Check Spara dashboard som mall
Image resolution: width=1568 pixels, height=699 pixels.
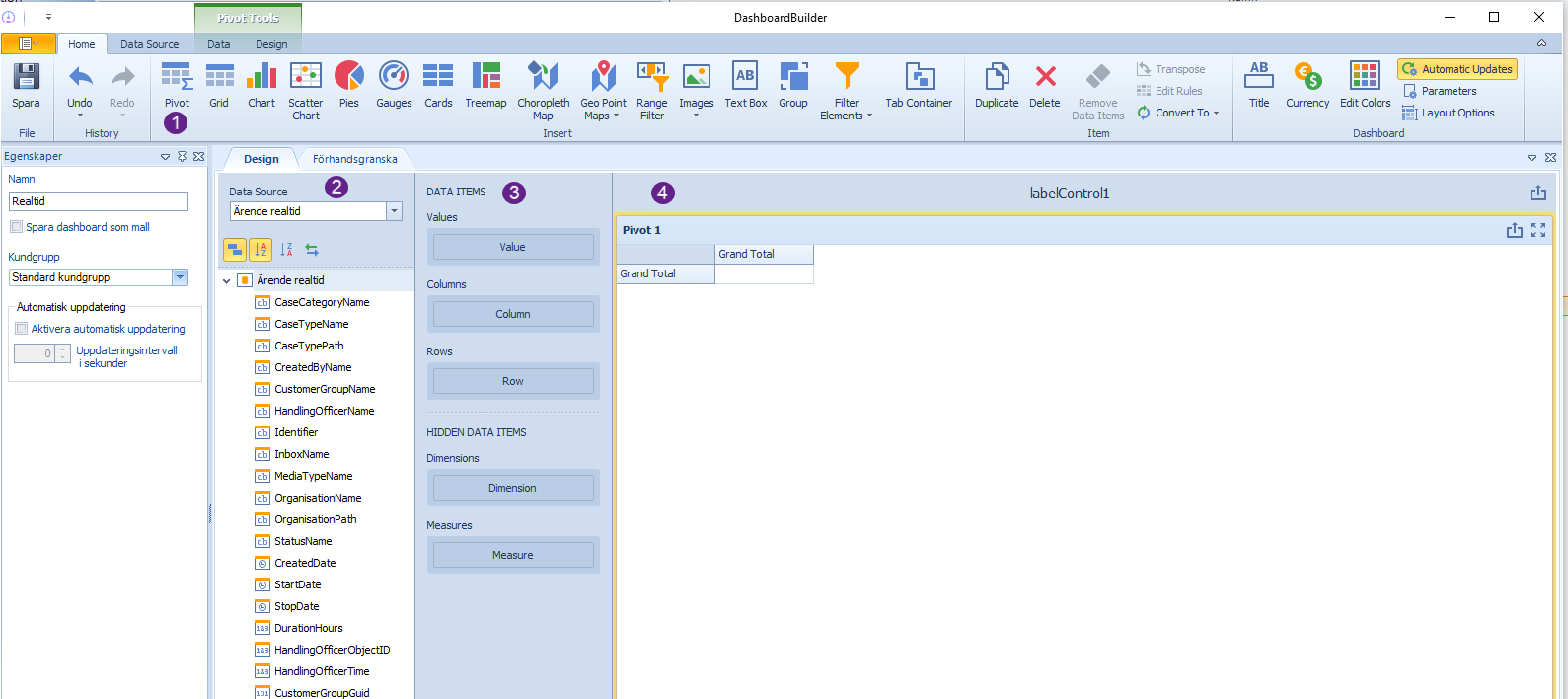16,227
